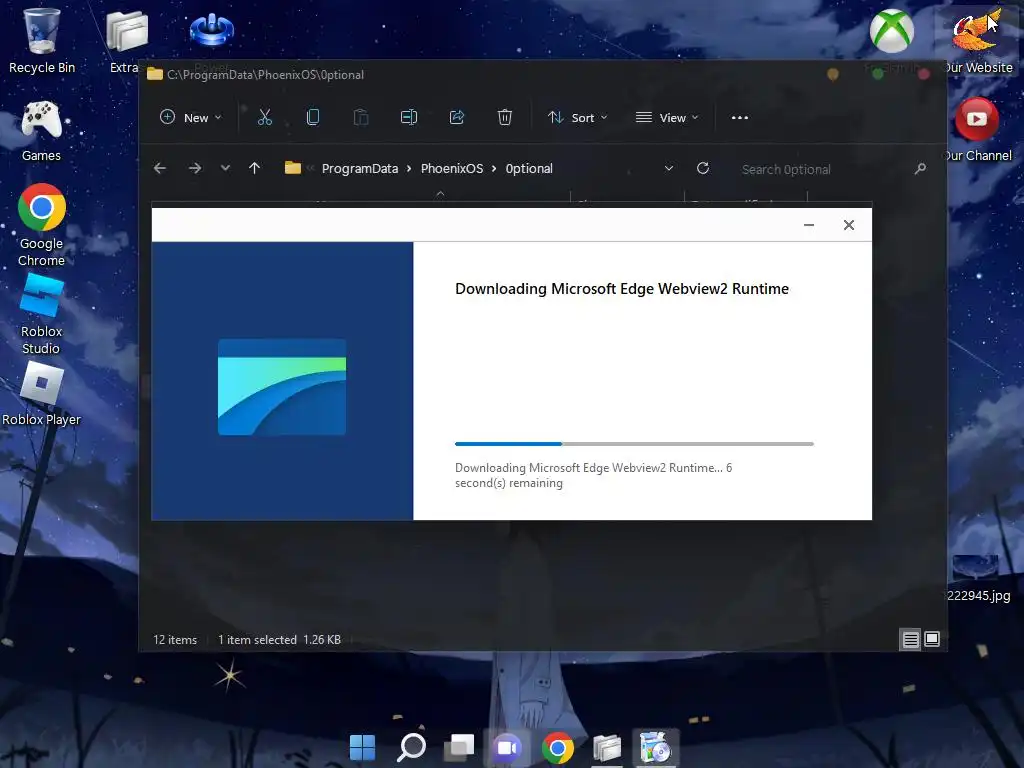
Task: Go up one folder level in Explorer
Action: [255, 168]
